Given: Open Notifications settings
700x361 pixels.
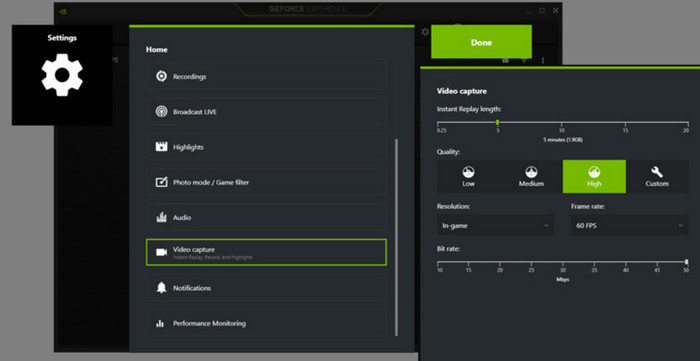Looking at the screenshot, I should coord(266,288).
